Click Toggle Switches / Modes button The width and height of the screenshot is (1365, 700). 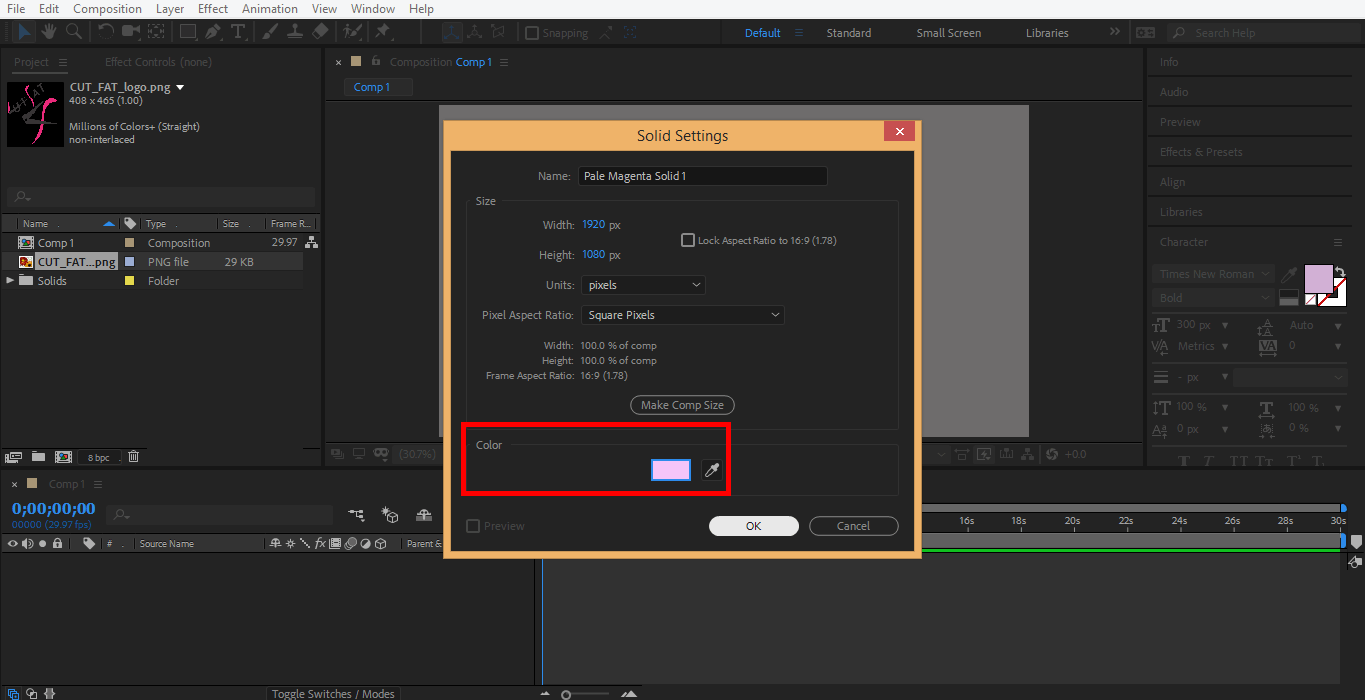click(334, 693)
